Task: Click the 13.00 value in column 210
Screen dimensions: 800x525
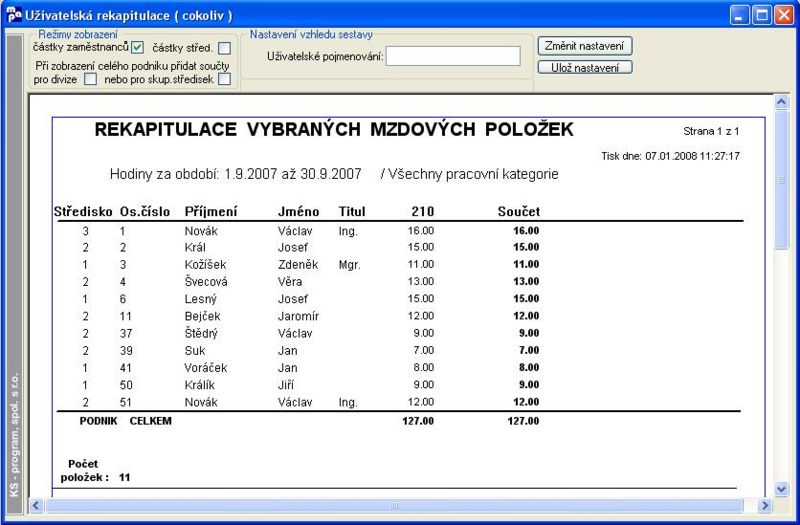Action: click(421, 281)
